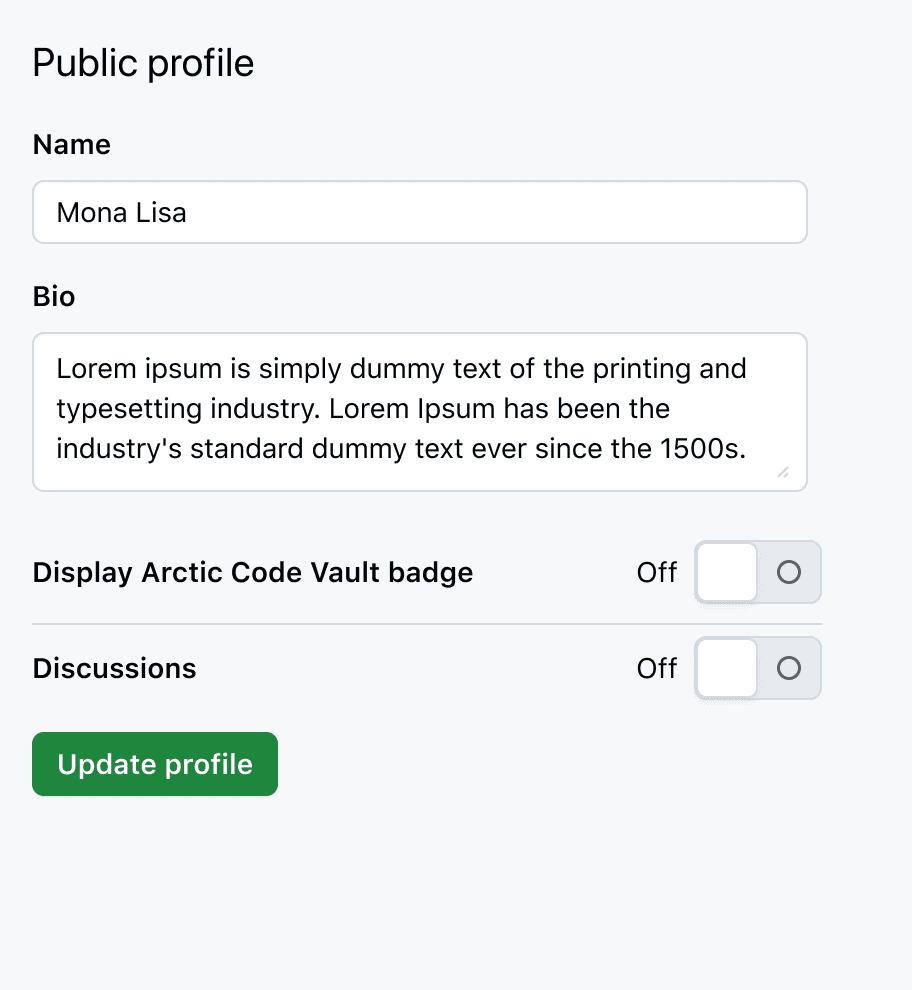Click the white knob of the badge toggle
This screenshot has width=912, height=990.
click(x=726, y=572)
